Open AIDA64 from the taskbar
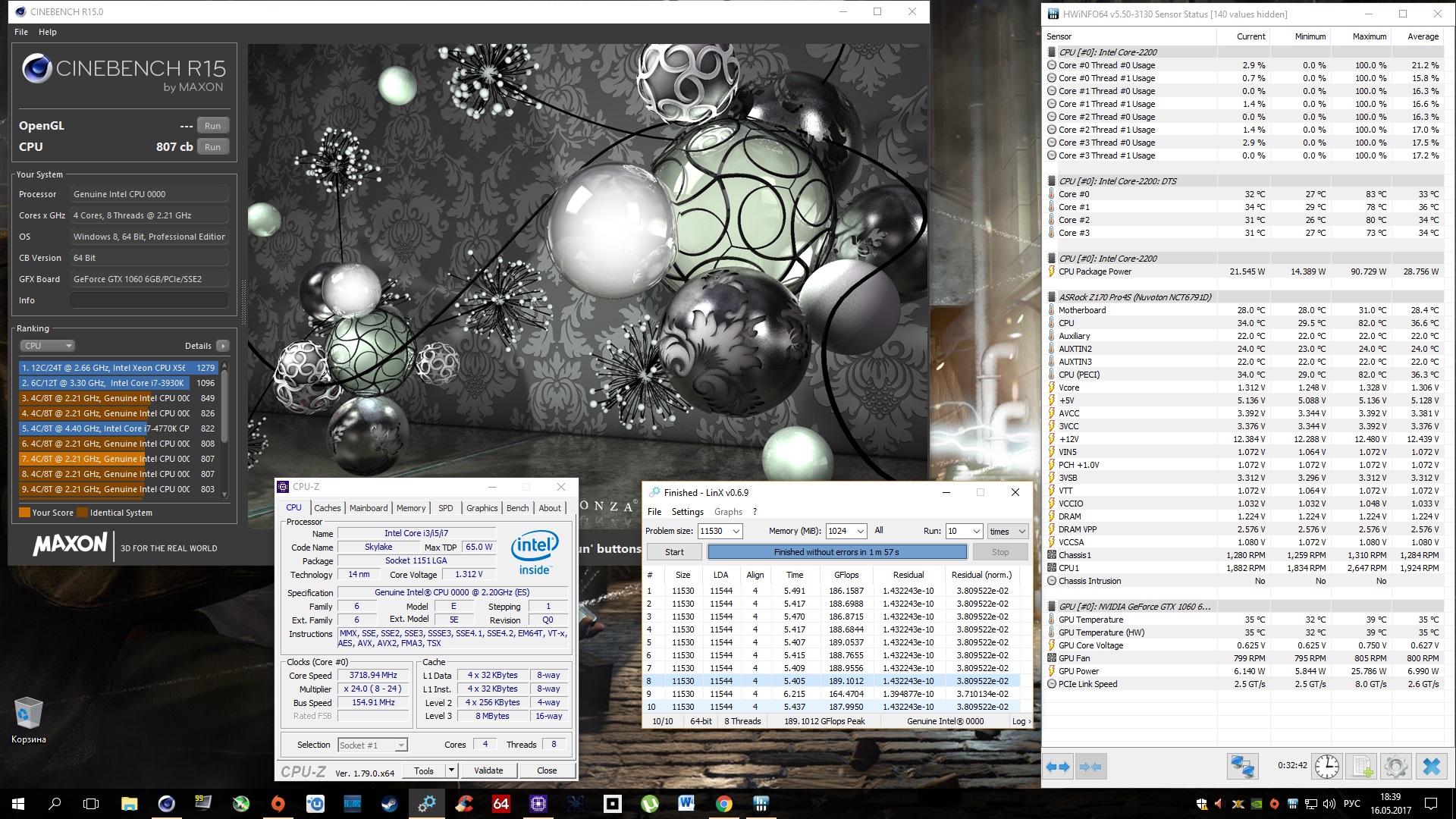Image resolution: width=1456 pixels, height=819 pixels. pos(501,803)
